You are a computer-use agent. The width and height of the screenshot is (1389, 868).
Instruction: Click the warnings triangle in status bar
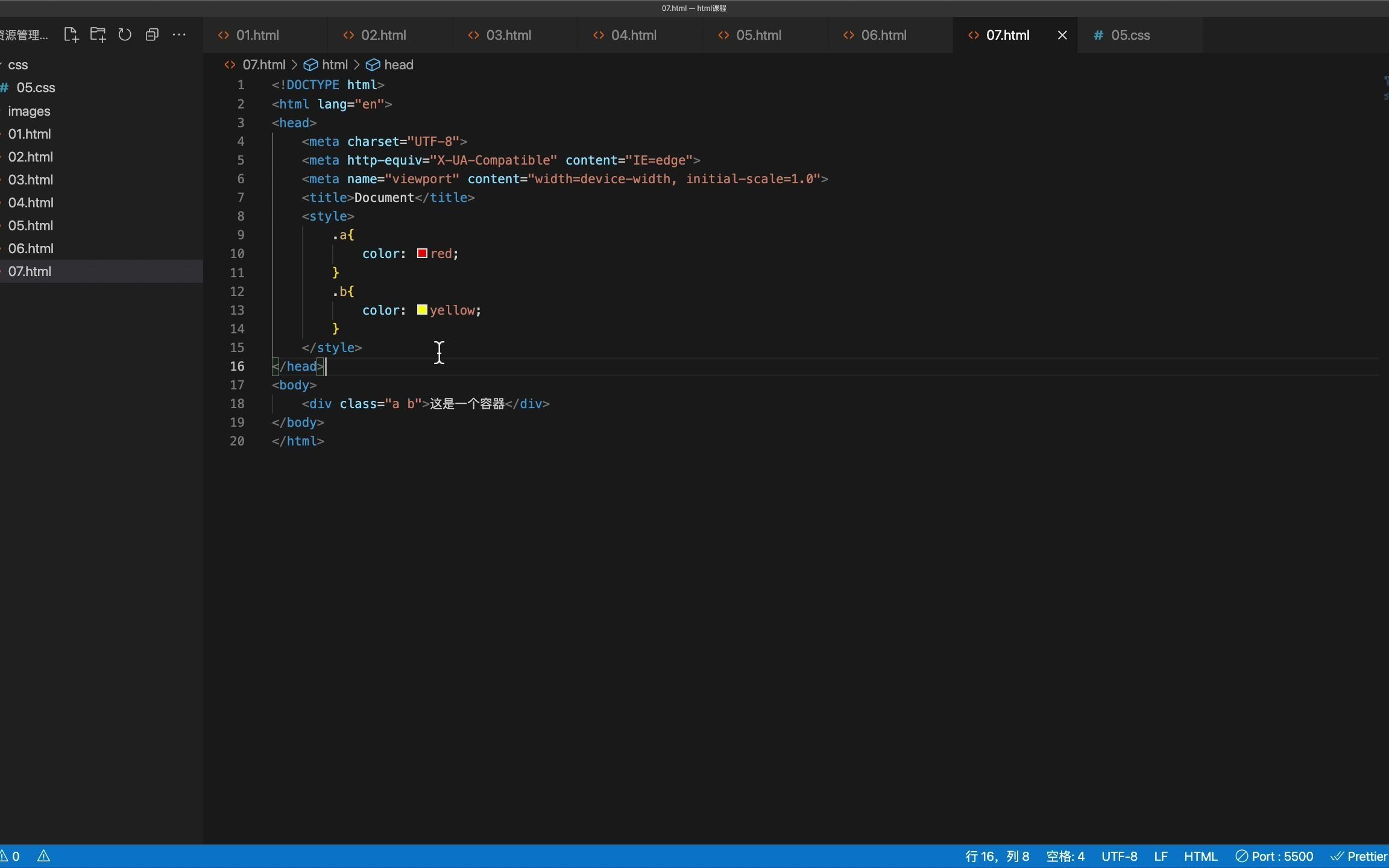click(43, 856)
